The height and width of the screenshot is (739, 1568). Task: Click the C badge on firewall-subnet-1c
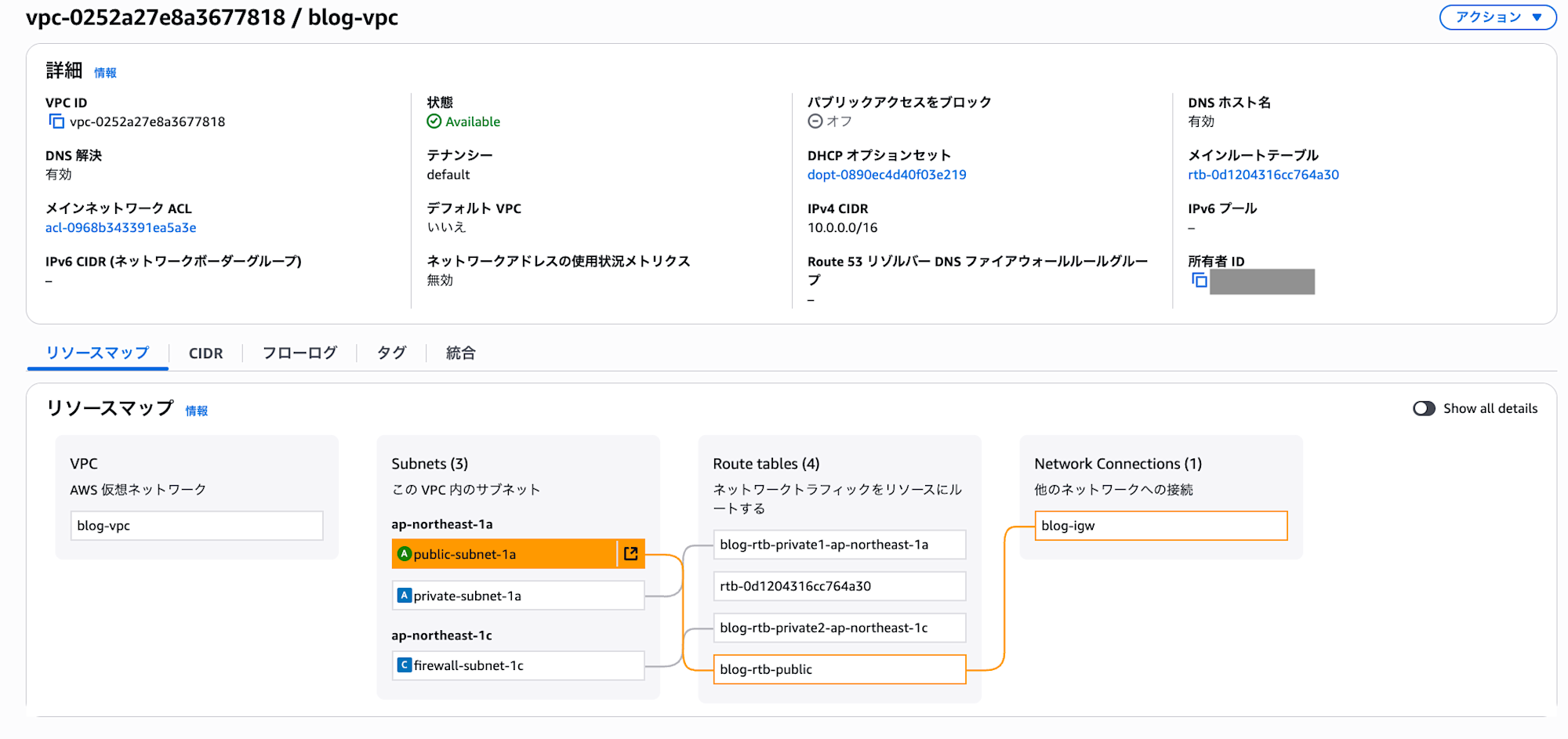pos(405,665)
